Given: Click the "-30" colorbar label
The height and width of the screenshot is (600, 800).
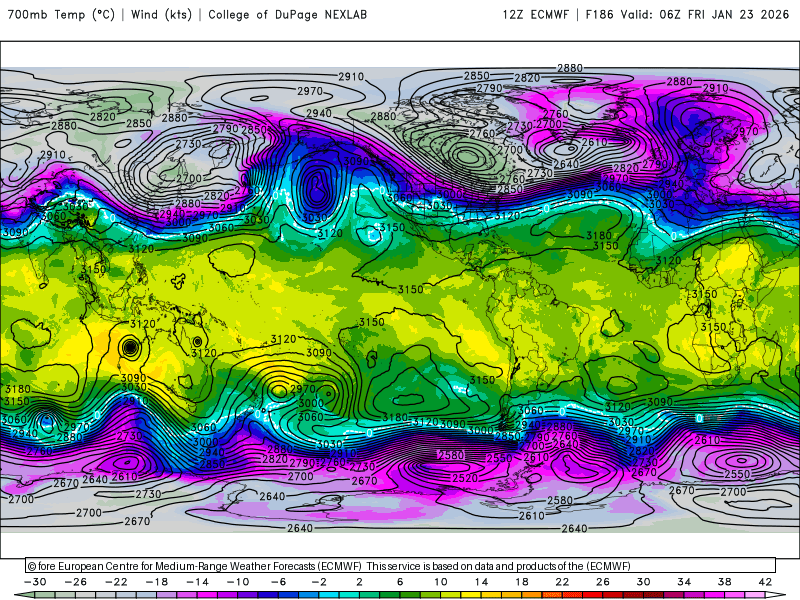Looking at the screenshot, I should 35,582.
